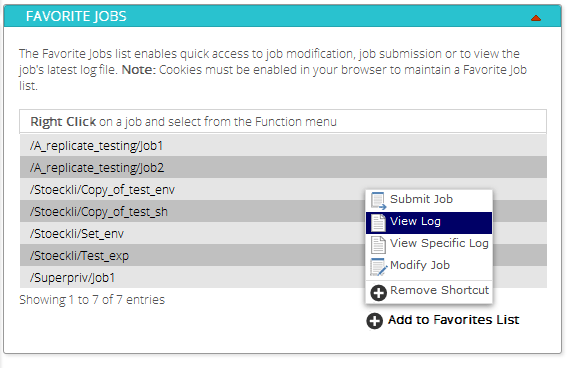Click the View Log page icon
The height and width of the screenshot is (368, 567).
pyautogui.click(x=378, y=223)
